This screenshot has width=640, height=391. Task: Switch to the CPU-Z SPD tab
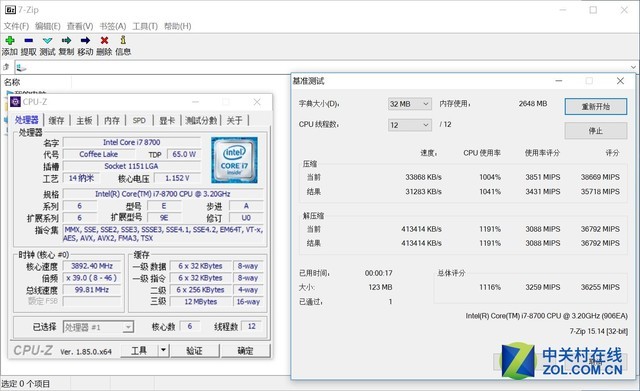pyautogui.click(x=139, y=120)
